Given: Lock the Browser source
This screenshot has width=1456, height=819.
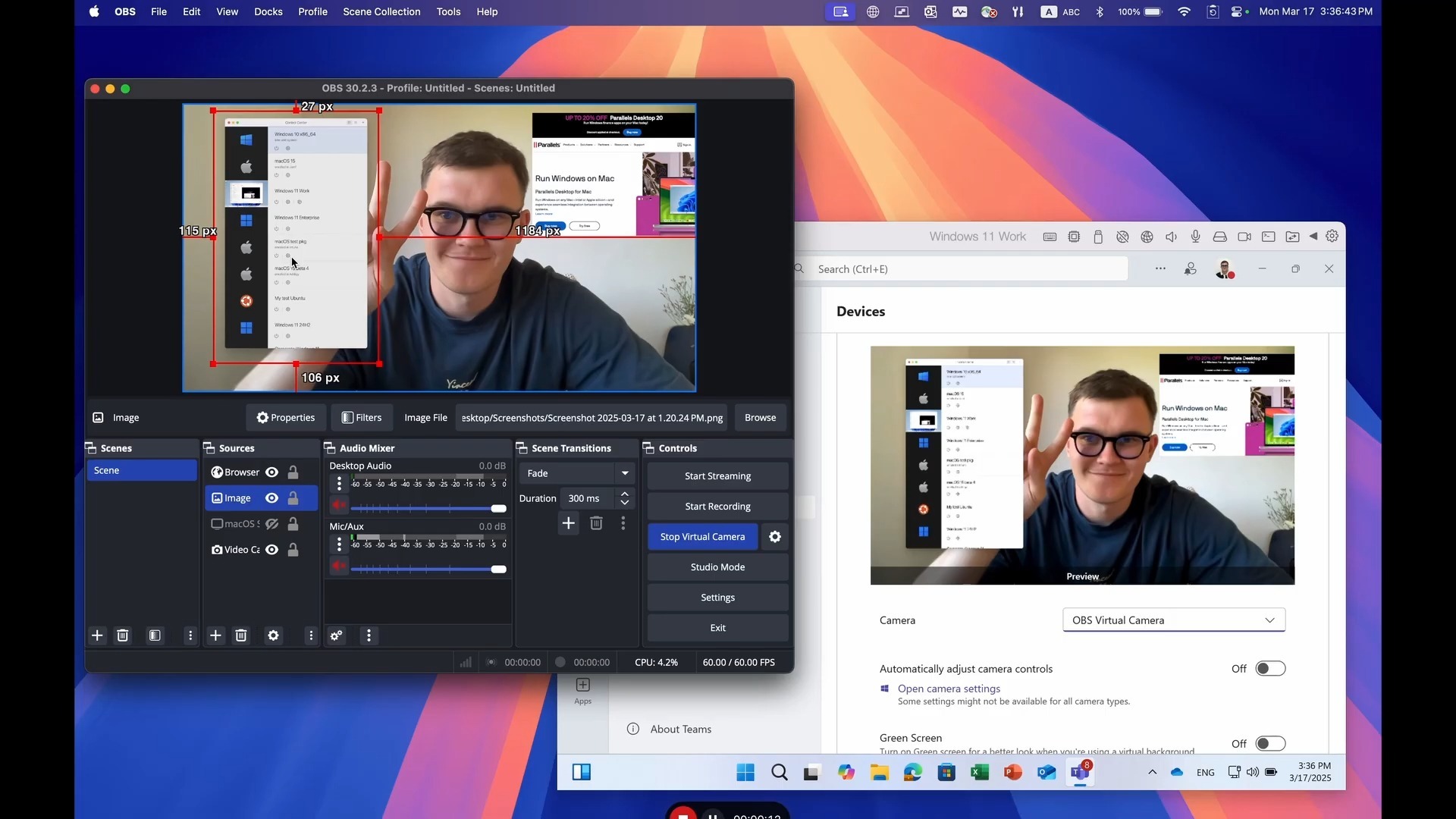Looking at the screenshot, I should pos(293,472).
